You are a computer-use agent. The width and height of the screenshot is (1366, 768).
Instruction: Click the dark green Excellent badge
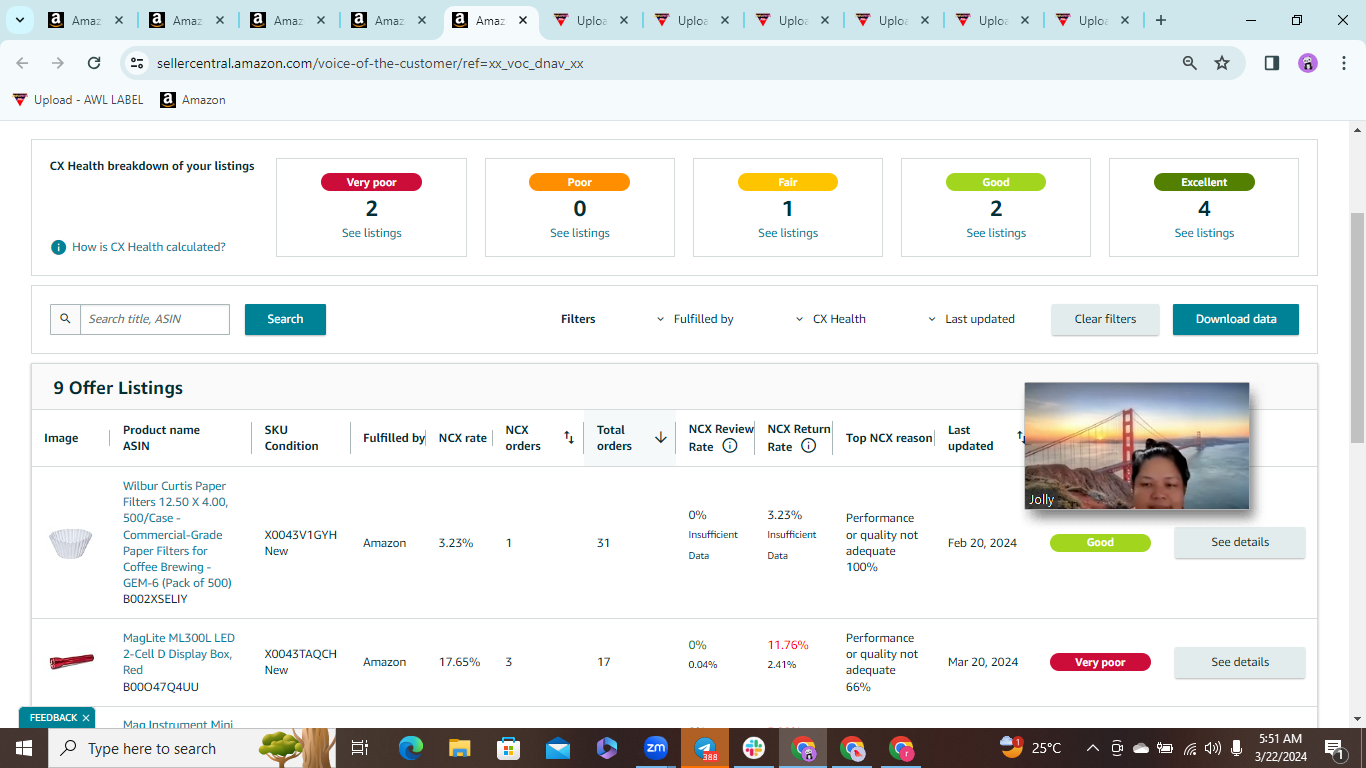(1204, 182)
